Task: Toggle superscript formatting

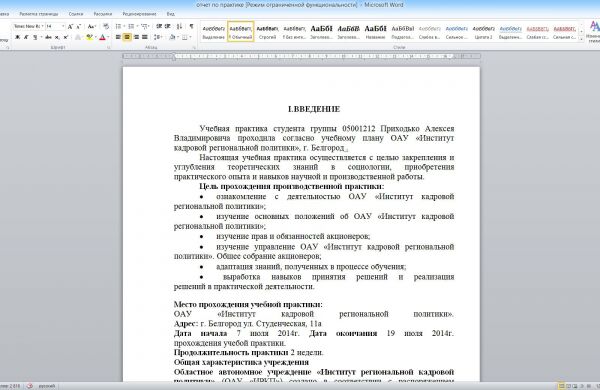Action: pos(65,37)
